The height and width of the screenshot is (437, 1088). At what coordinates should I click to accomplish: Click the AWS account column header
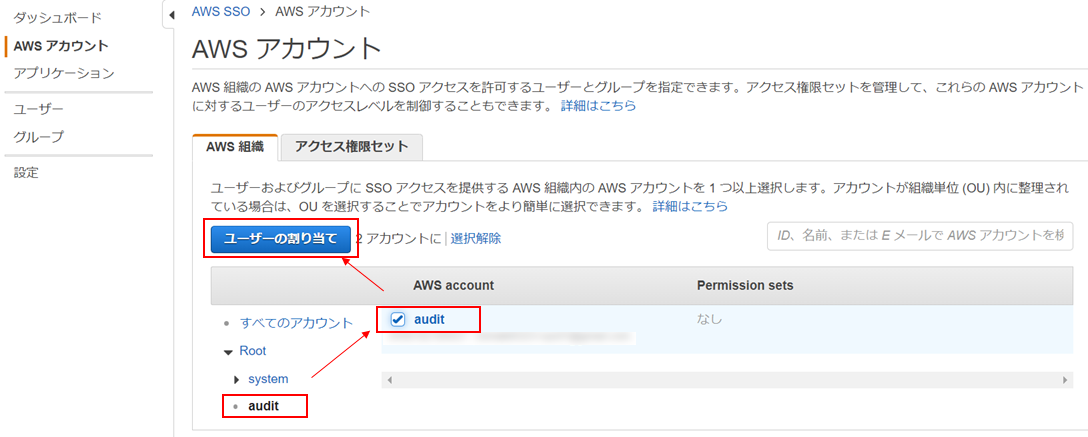coord(453,285)
